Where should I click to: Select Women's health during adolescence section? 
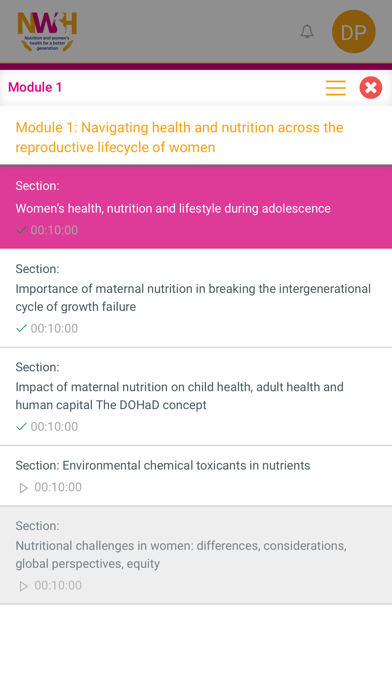(x=196, y=207)
